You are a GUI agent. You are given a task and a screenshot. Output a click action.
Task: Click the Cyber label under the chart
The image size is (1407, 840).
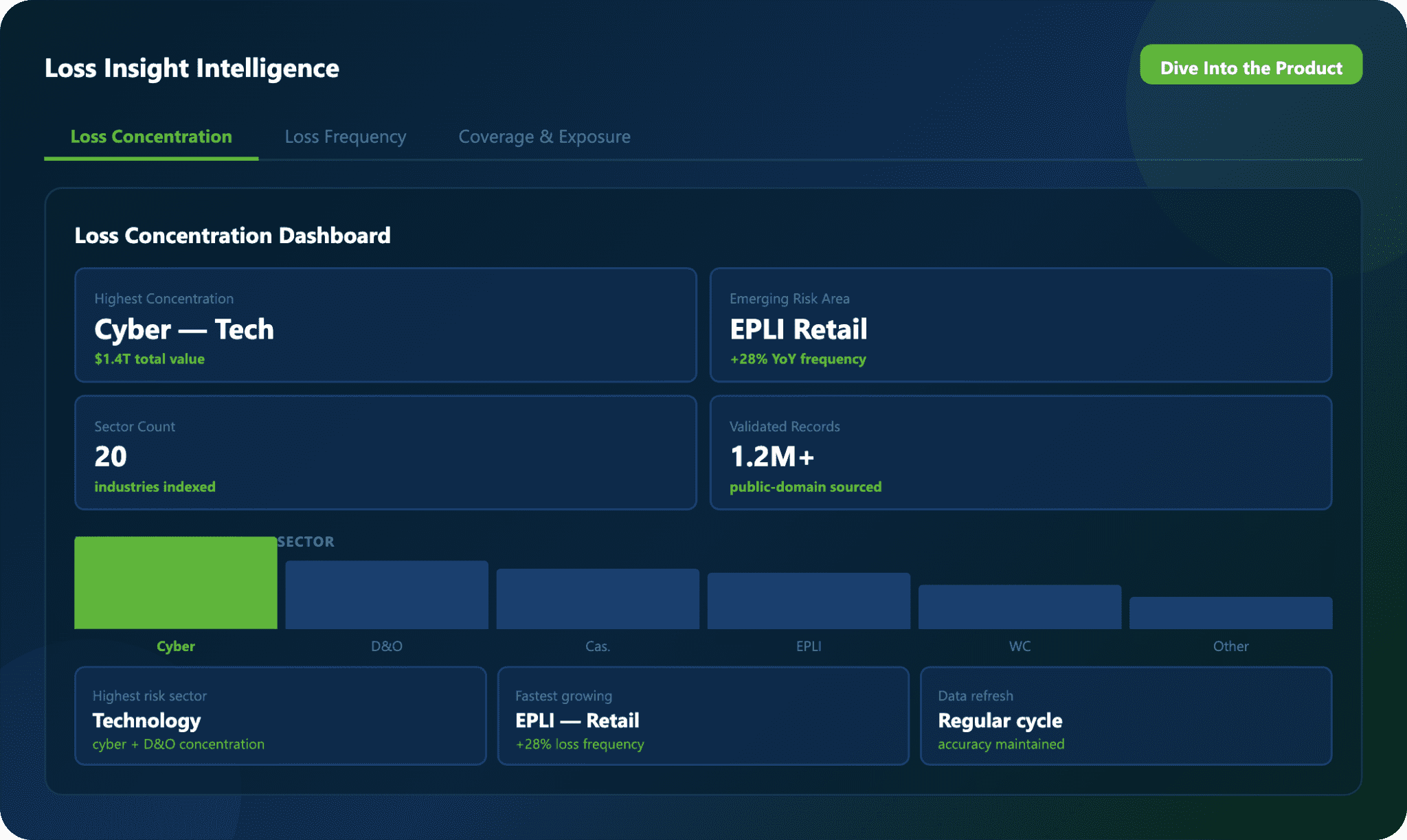(x=175, y=646)
